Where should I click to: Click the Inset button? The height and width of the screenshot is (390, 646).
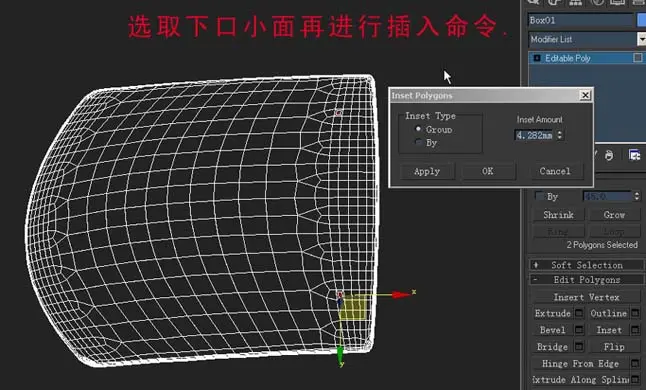(x=609, y=330)
